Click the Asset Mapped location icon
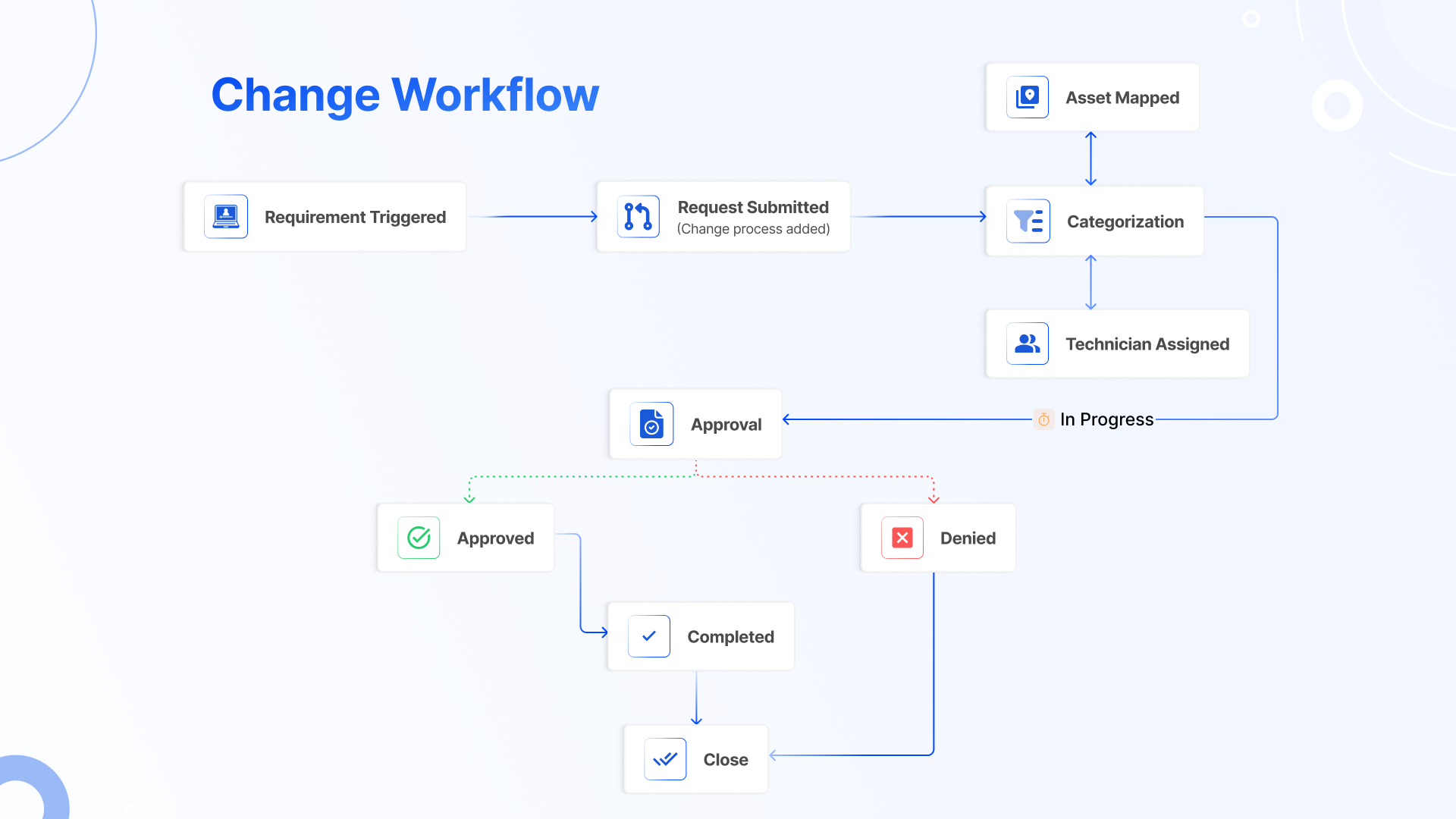The image size is (1456, 819). click(x=1028, y=97)
